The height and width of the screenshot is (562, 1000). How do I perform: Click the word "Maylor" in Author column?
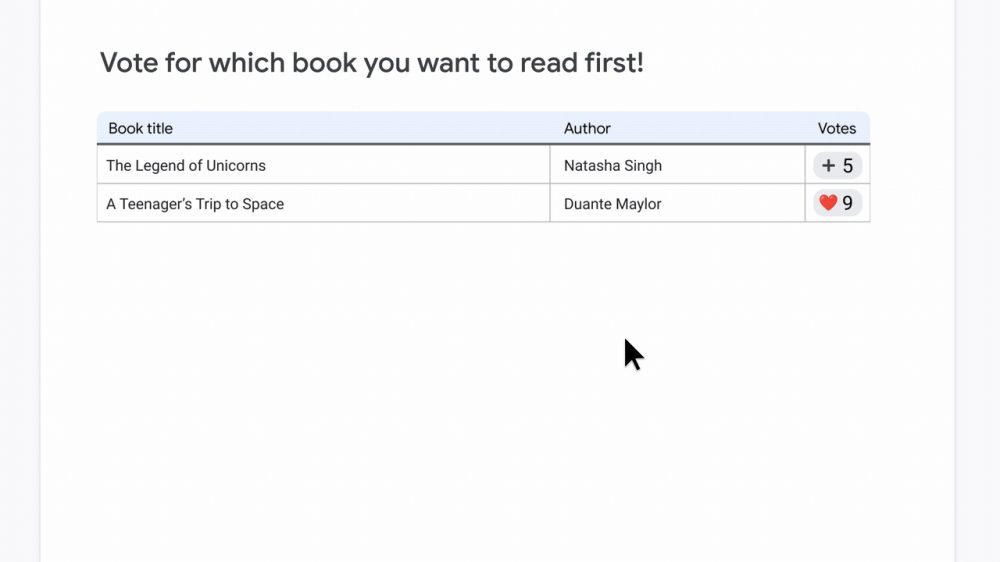(639, 204)
